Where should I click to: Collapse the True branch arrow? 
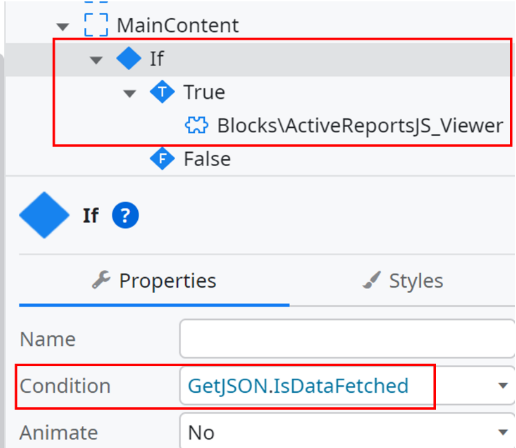pyautogui.click(x=130, y=94)
